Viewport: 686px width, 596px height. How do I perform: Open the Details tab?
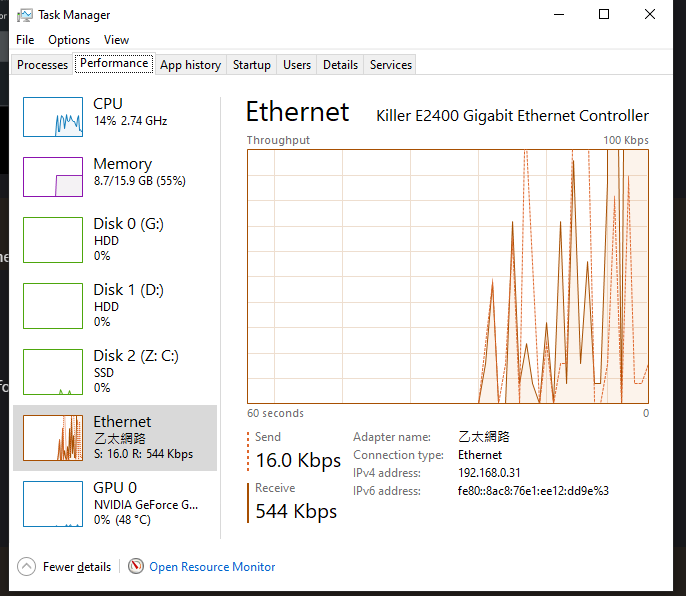340,65
